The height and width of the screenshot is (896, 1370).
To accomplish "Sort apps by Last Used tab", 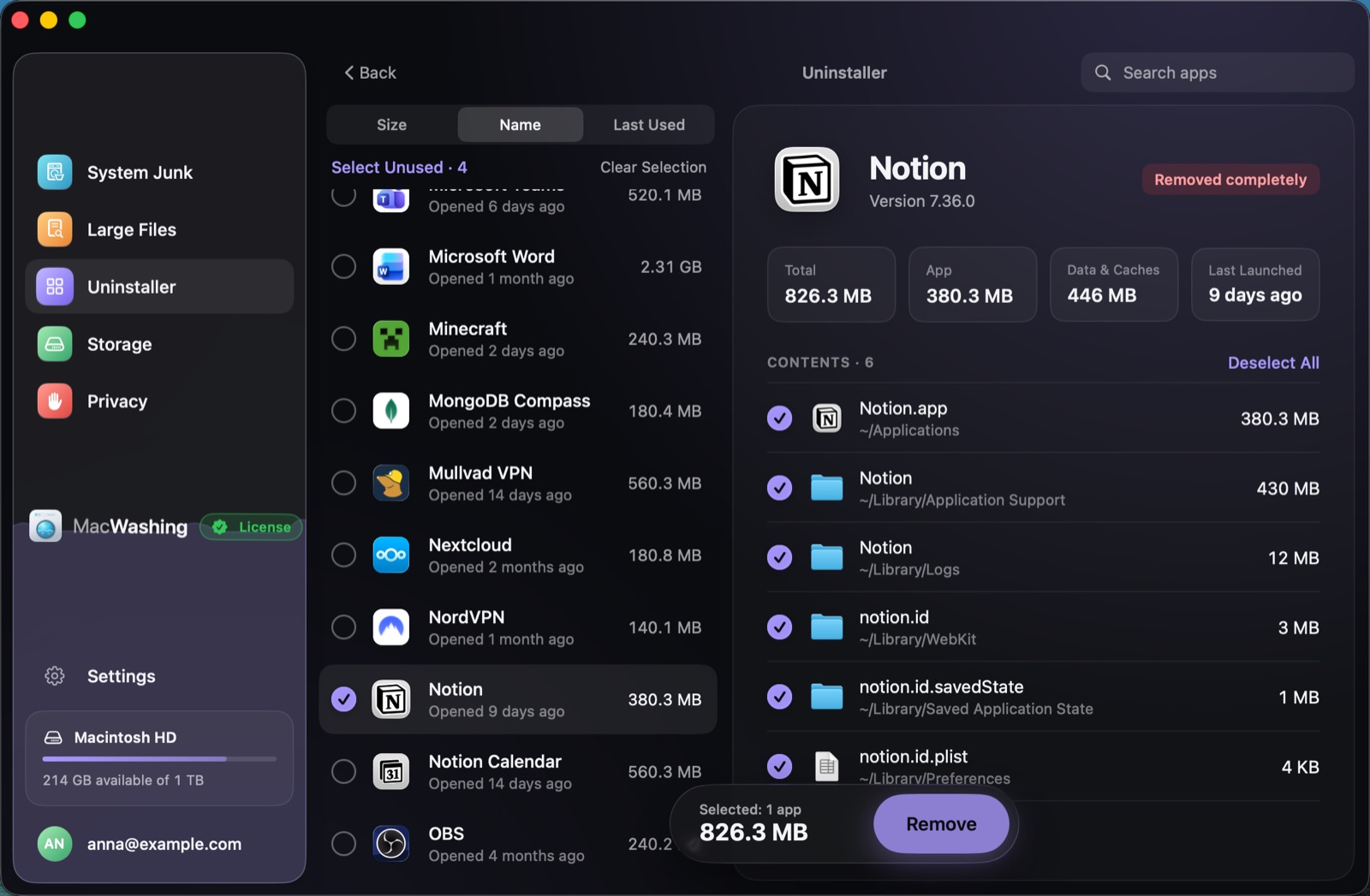I will pos(649,125).
